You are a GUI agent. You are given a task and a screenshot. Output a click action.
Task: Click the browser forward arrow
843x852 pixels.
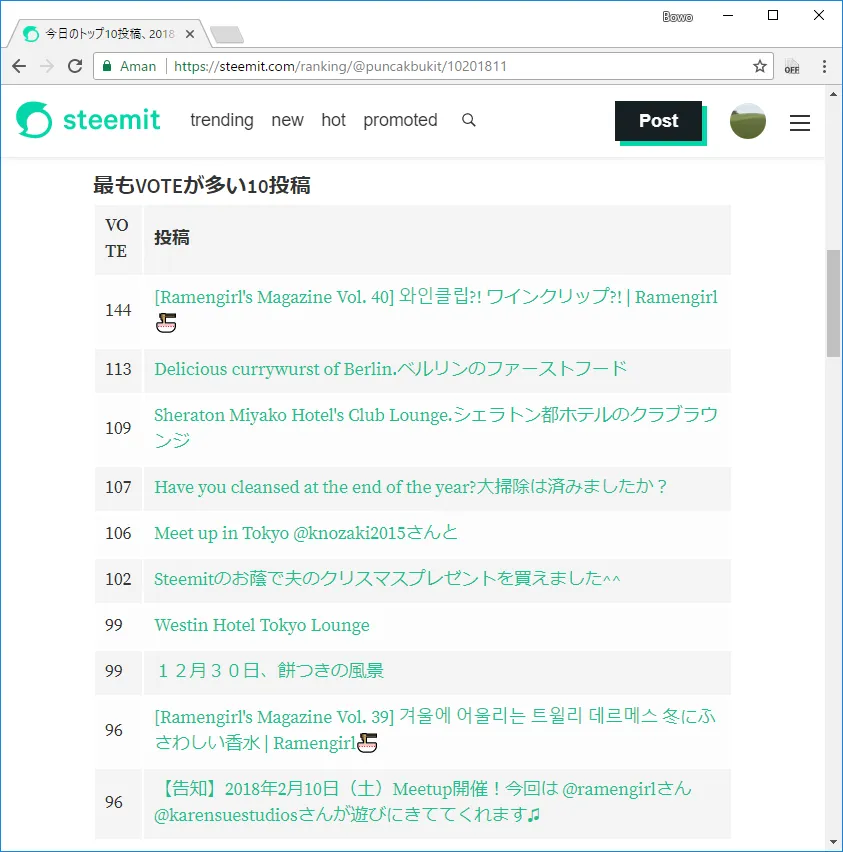tap(47, 66)
